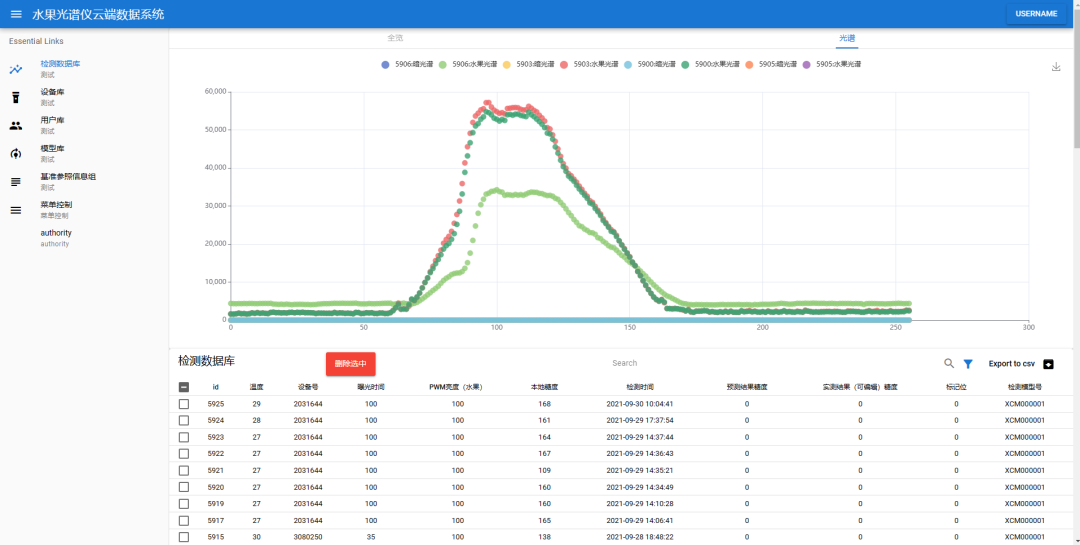Sort table by 标记位 column header
Viewport: 1080px width, 545px height.
point(956,387)
